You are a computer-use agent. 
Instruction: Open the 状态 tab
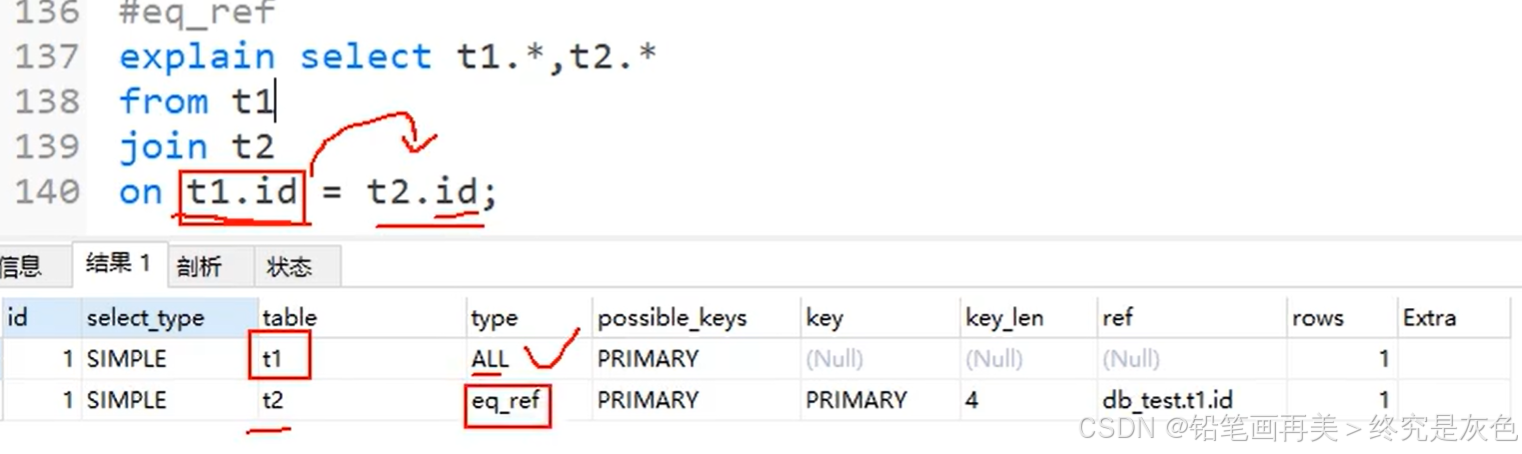tap(289, 266)
